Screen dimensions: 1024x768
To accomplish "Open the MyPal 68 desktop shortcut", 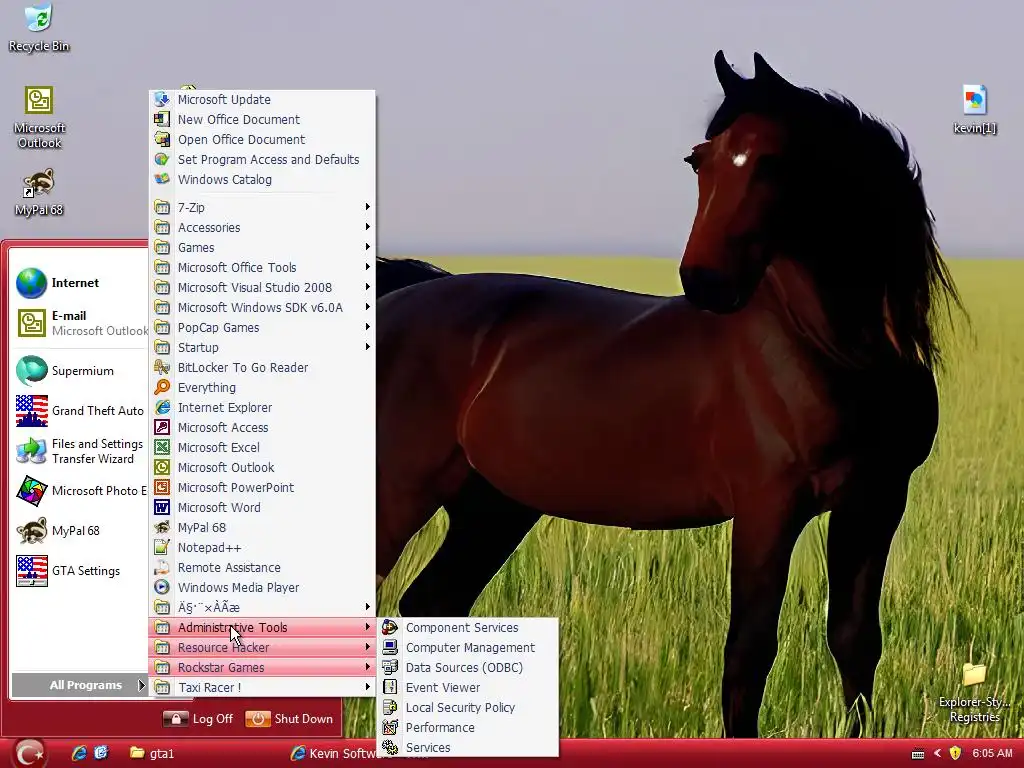I will click(39, 193).
